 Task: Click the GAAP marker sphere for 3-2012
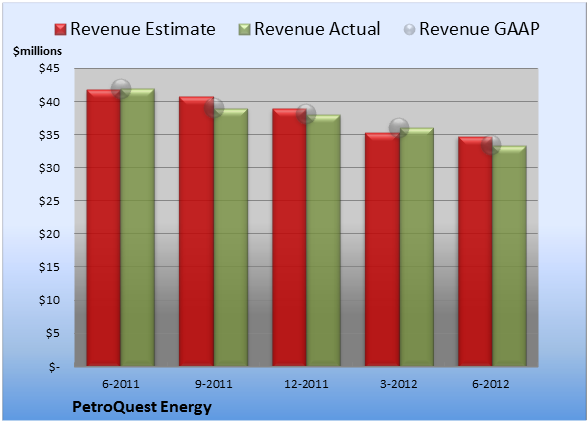(399, 128)
